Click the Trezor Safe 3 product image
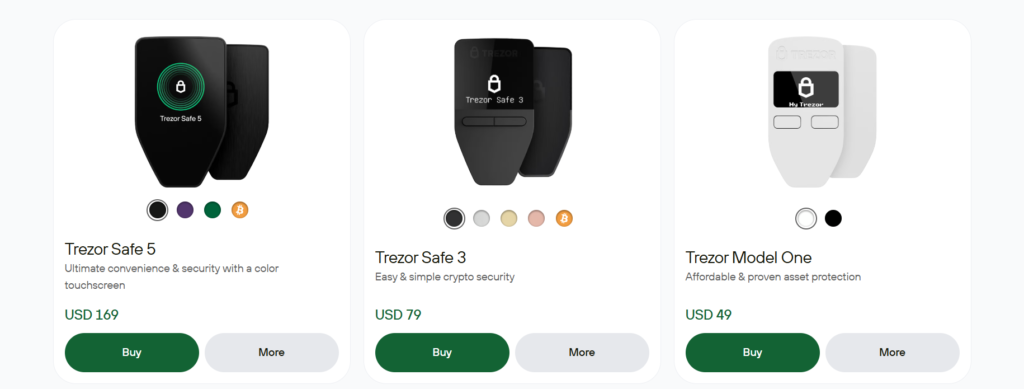The height and width of the screenshot is (389, 1024). coord(513,112)
